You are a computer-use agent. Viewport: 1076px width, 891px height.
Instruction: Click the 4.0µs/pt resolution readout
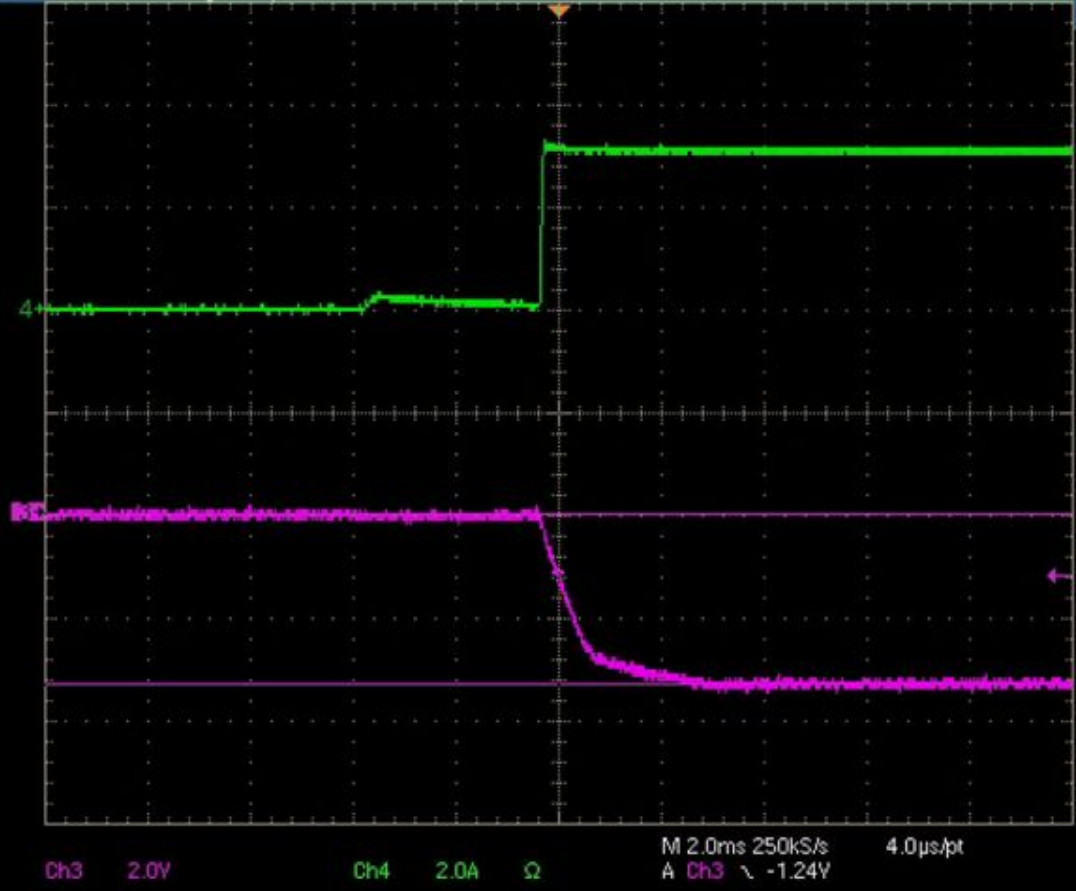pyautogui.click(x=925, y=847)
